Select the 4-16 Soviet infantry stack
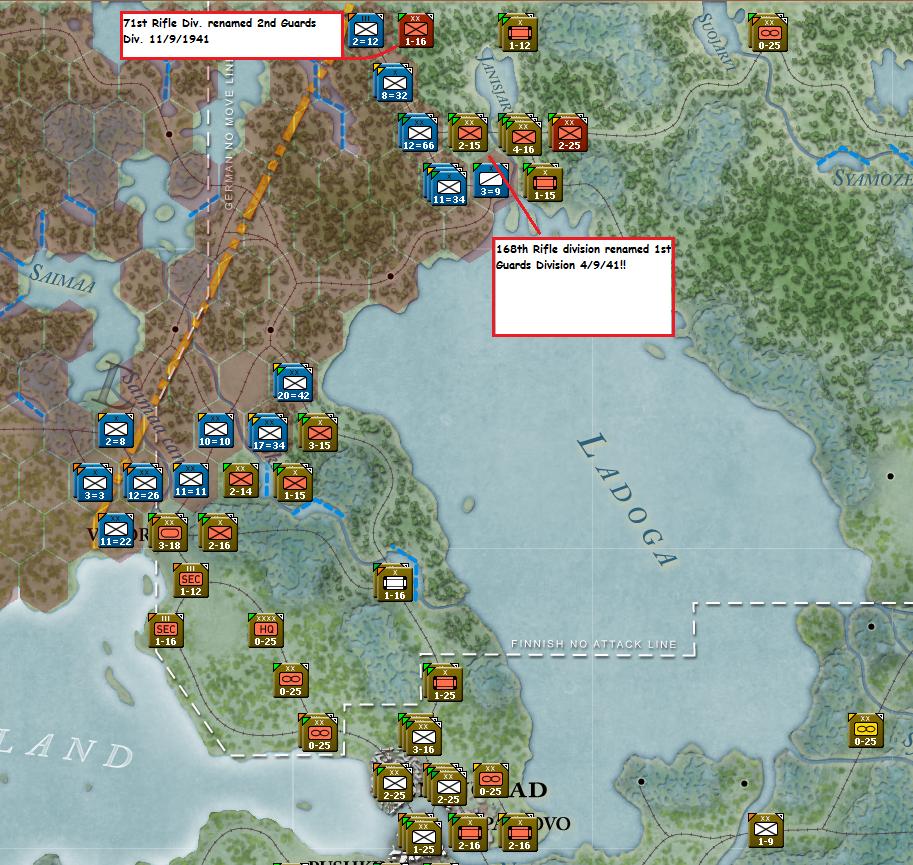The width and height of the screenshot is (913, 865). pyautogui.click(x=521, y=135)
